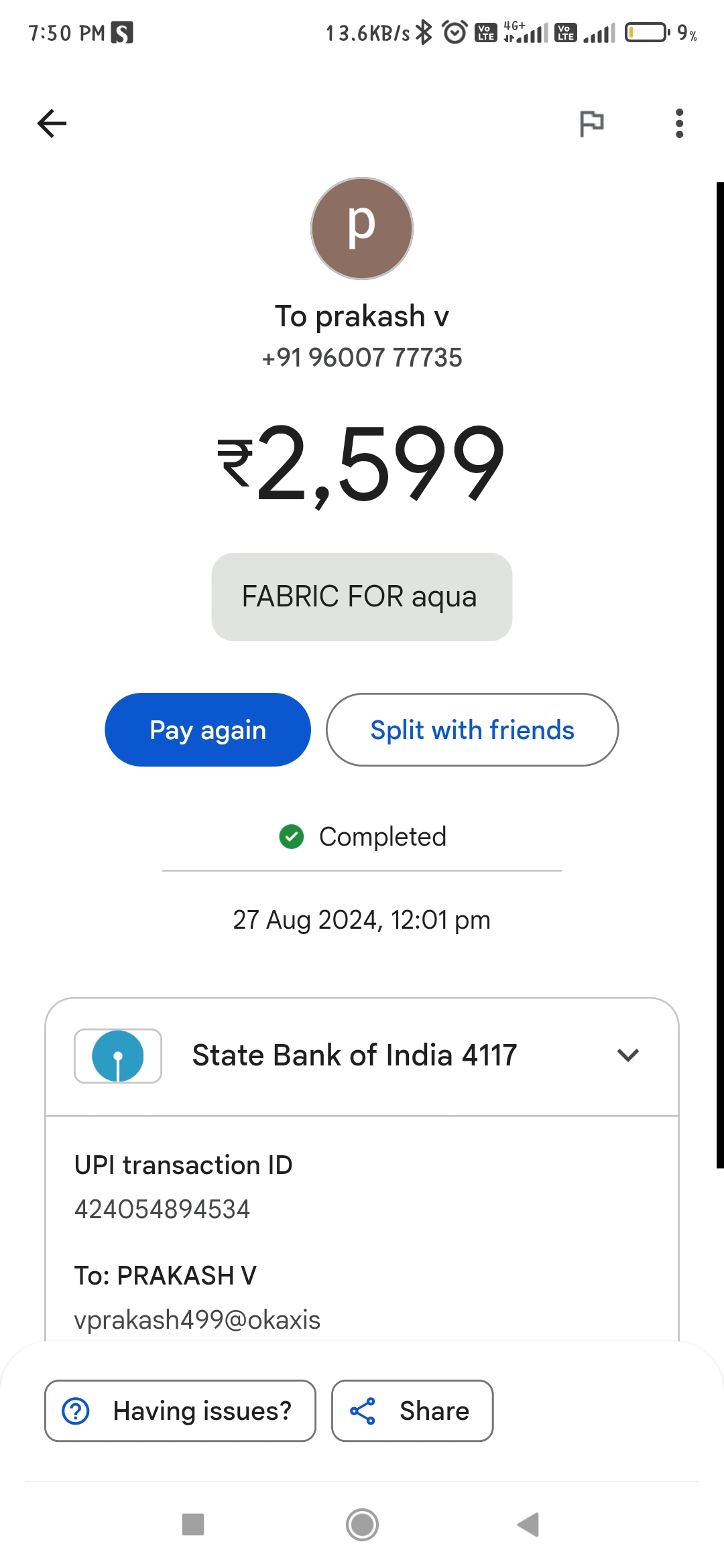Screen dimensions: 724x1568
Task: Expand the State Bank of India chevron
Action: pyautogui.click(x=628, y=1055)
